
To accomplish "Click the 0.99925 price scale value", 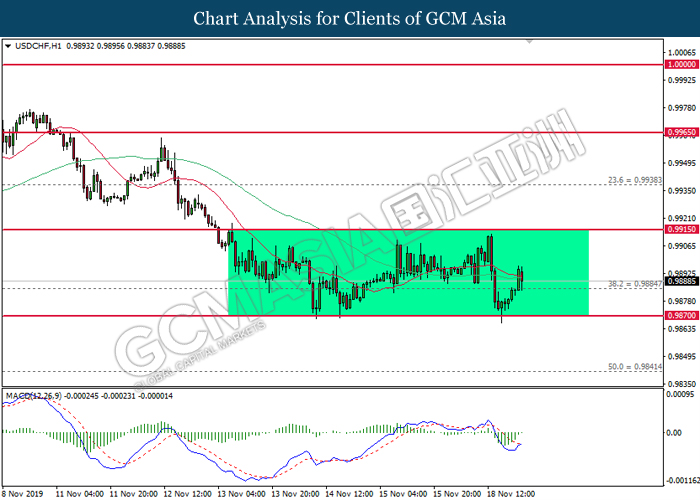I will [682, 80].
